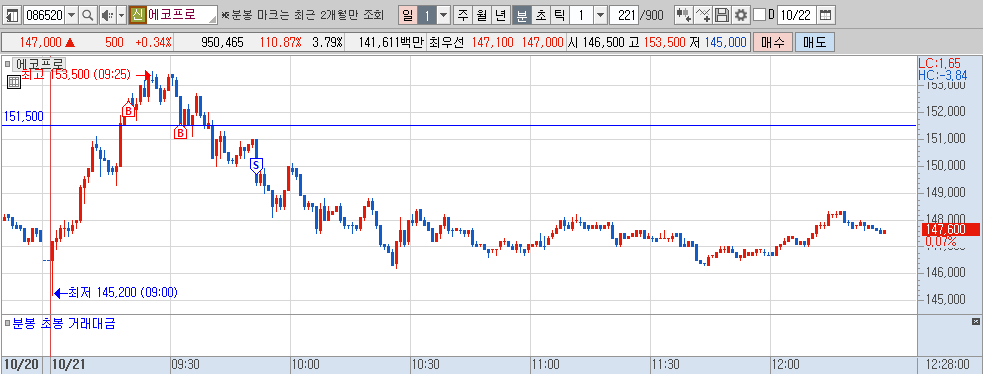The height and width of the screenshot is (374, 983).
Task: Click the red 147,600 current price tag
Action: coord(950,230)
